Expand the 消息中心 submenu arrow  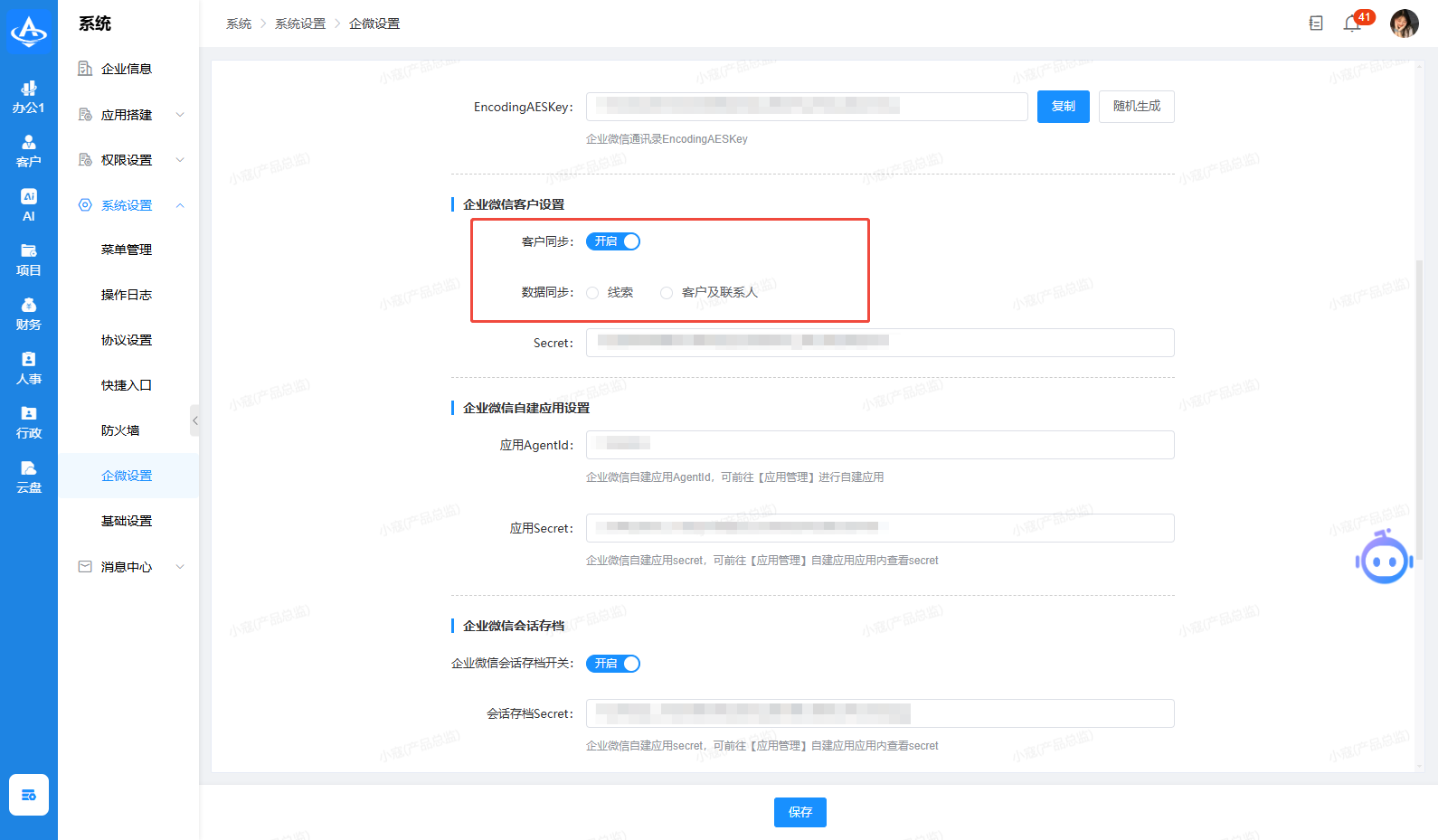click(180, 567)
